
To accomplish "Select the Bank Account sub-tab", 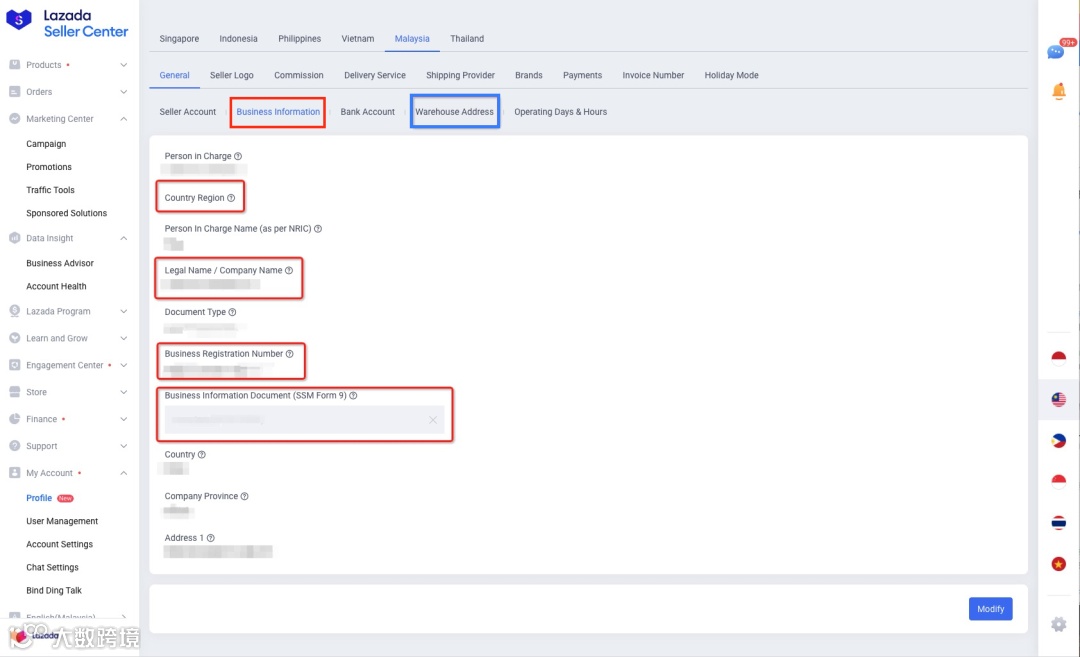I will pyautogui.click(x=367, y=112).
